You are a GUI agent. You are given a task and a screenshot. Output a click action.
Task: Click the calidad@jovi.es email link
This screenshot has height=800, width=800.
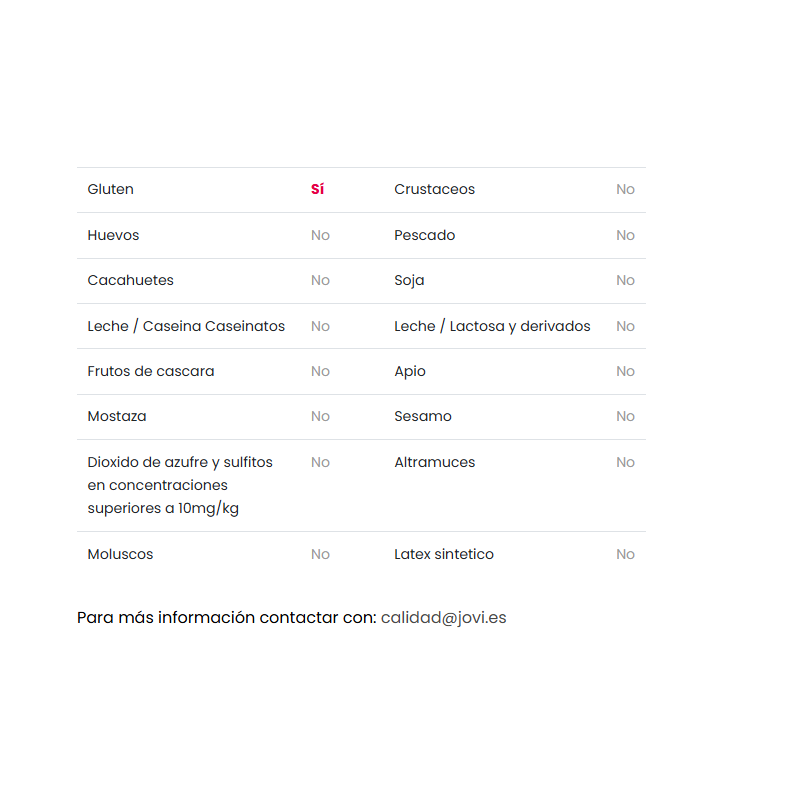point(443,618)
